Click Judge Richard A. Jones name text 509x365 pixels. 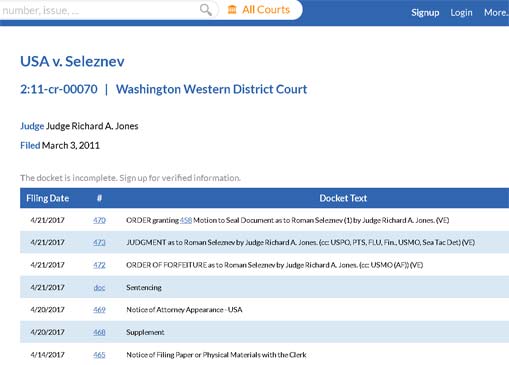(x=92, y=126)
